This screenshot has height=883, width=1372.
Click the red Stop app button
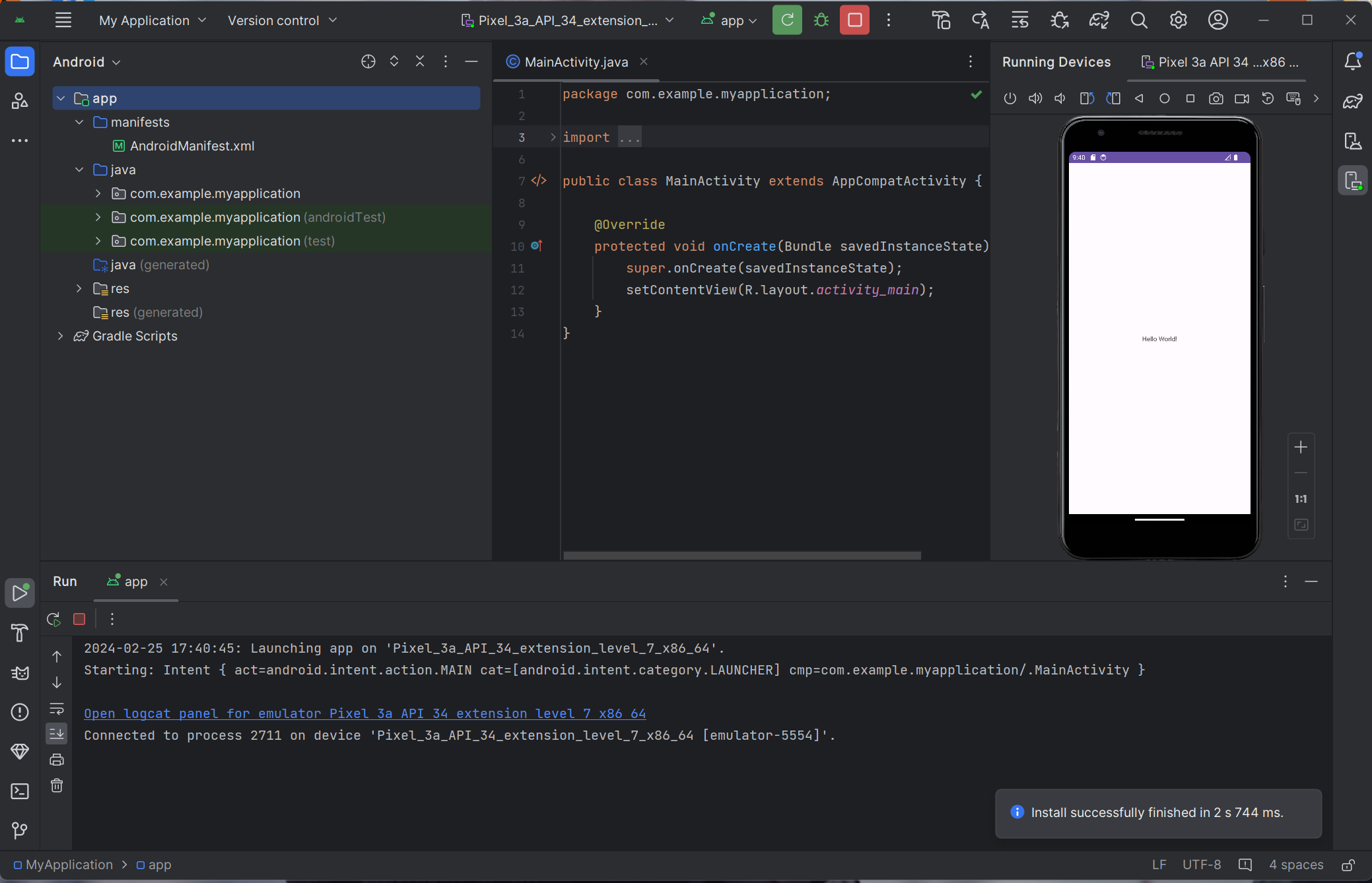click(854, 20)
